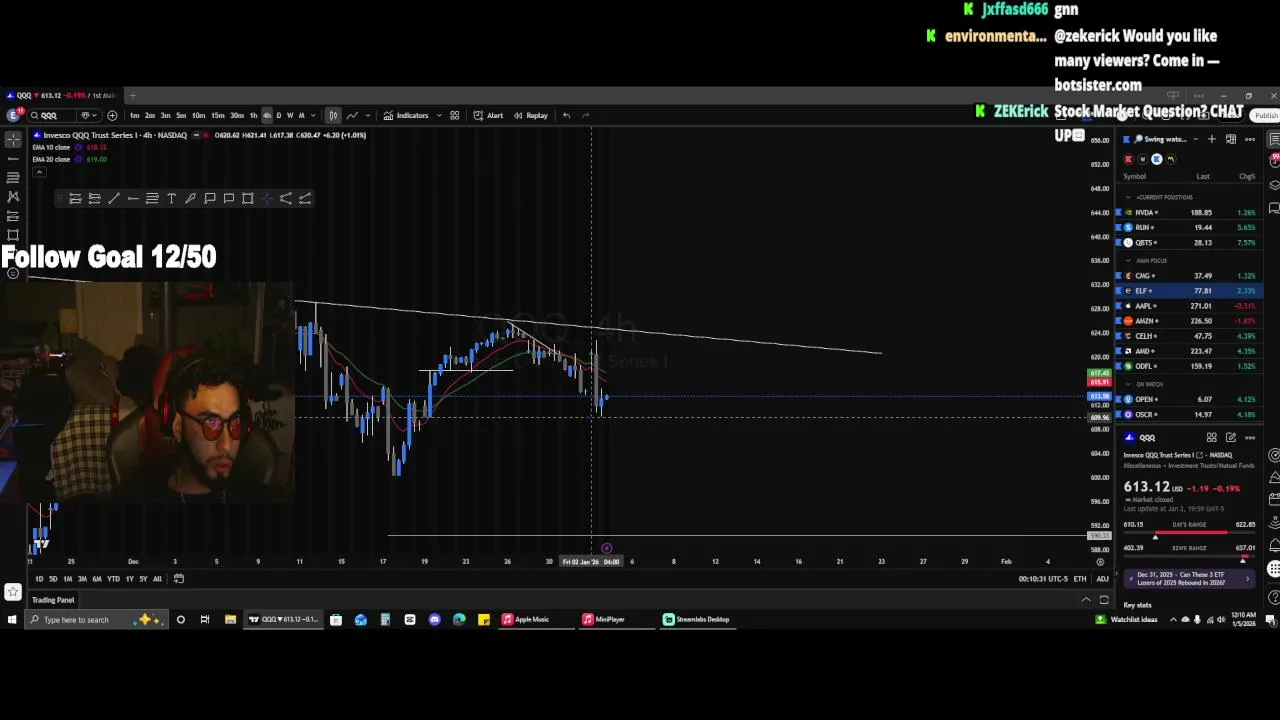Collapse the CURRENT POSITIONS section
The width and height of the screenshot is (1280, 720).
click(1129, 197)
